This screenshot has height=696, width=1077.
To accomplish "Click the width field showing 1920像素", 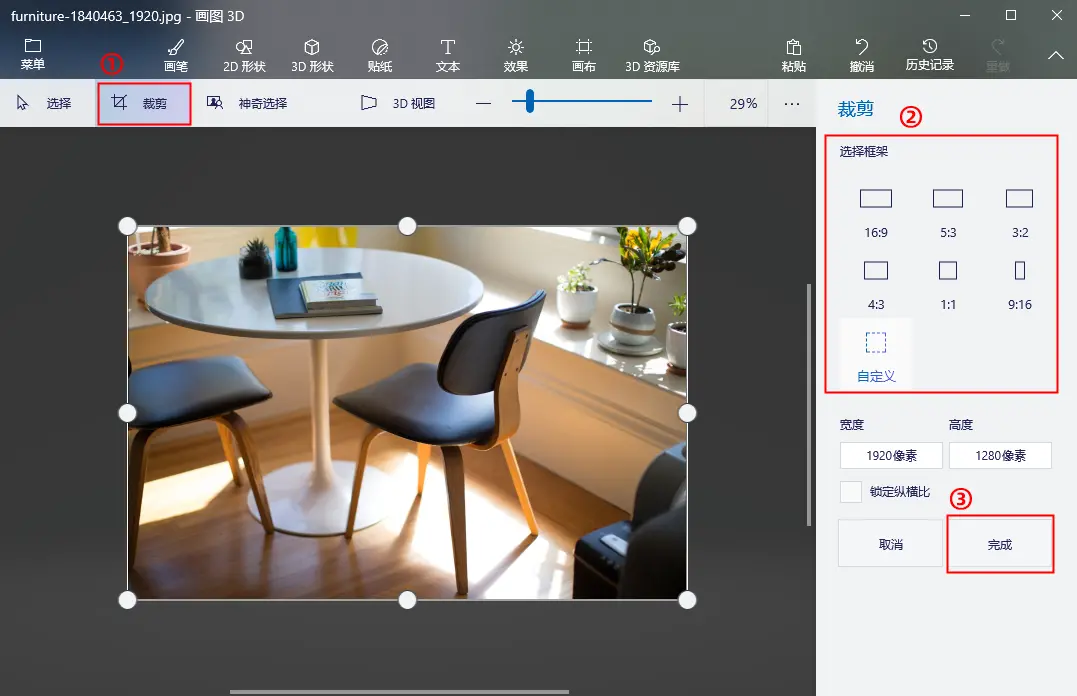I will tap(890, 455).
